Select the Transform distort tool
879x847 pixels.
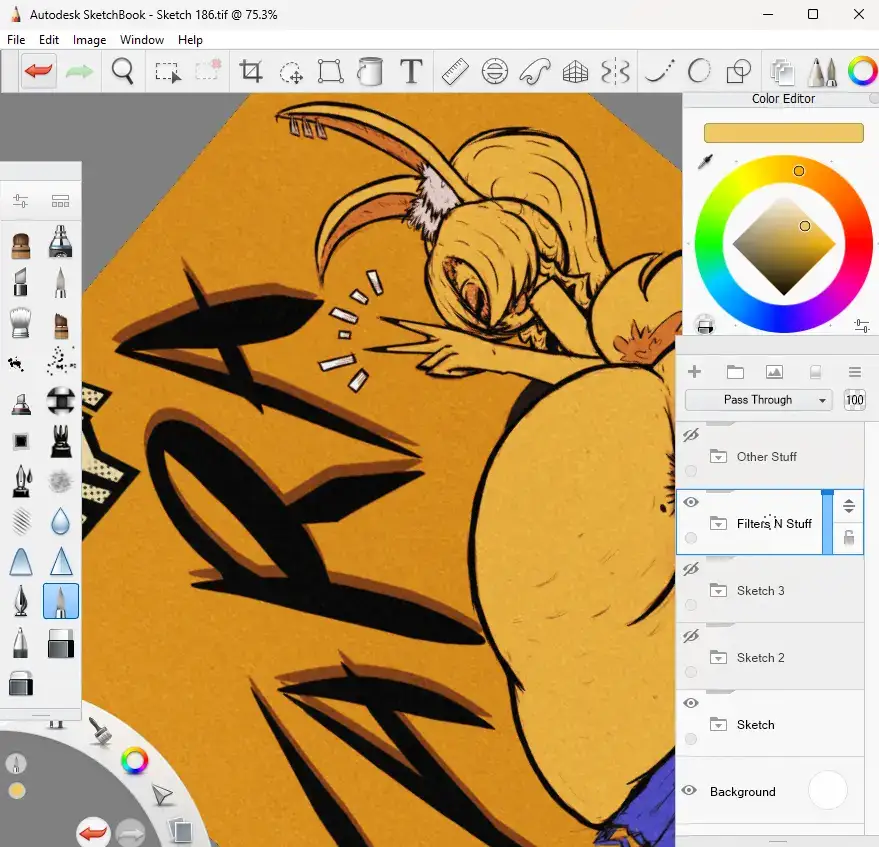pos(331,71)
